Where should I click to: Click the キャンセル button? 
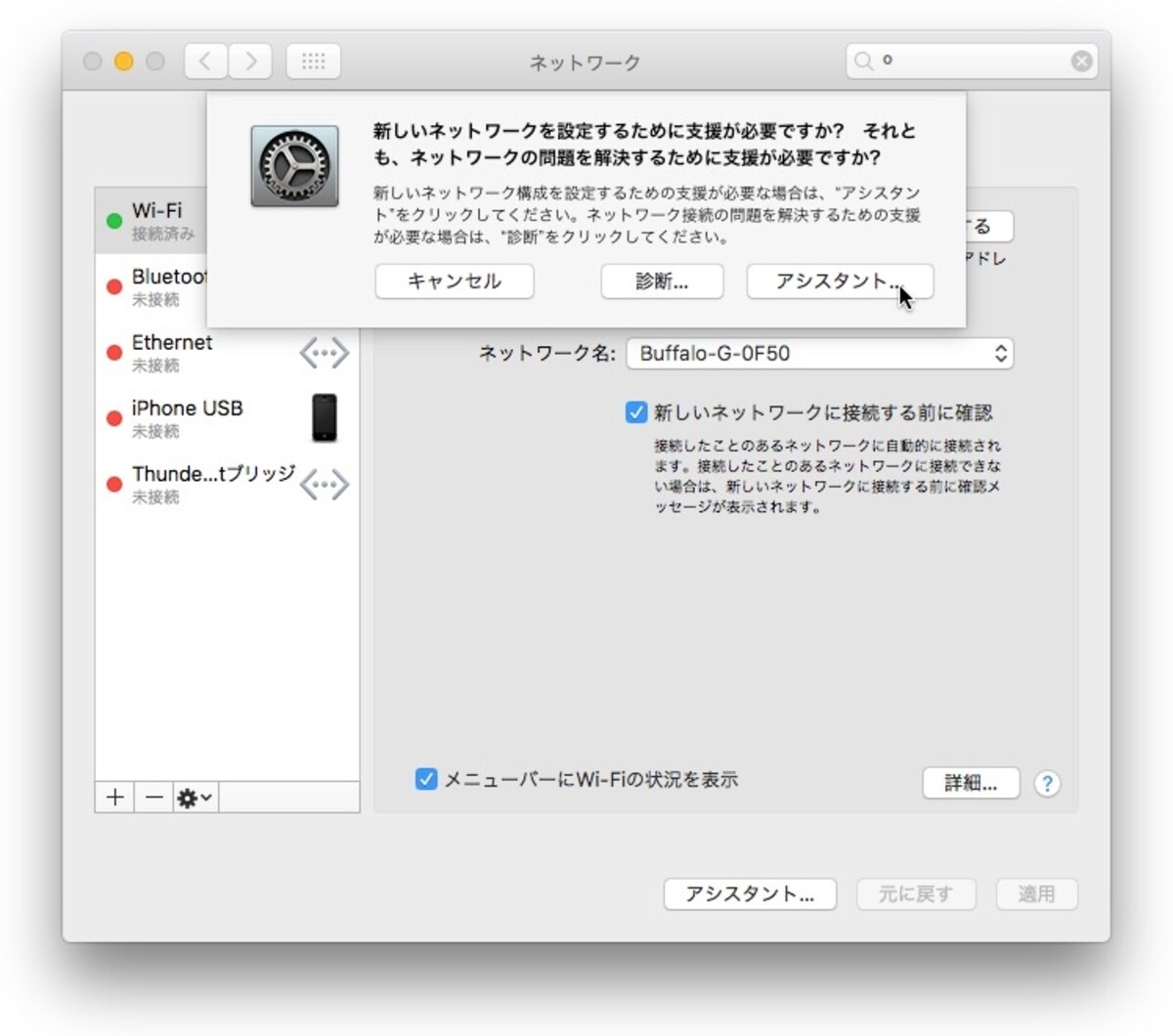(x=455, y=281)
